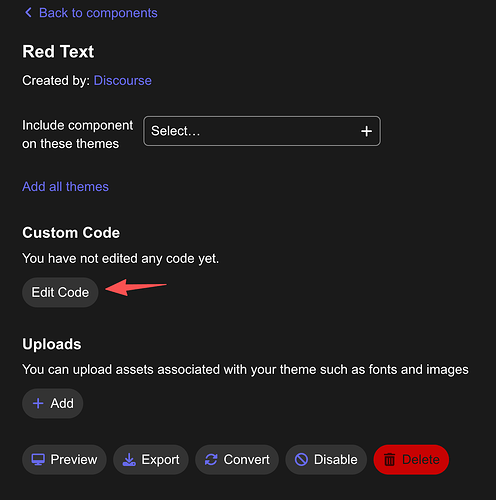Click the ban circle icon on Disable
The height and width of the screenshot is (500, 496).
[x=301, y=460]
